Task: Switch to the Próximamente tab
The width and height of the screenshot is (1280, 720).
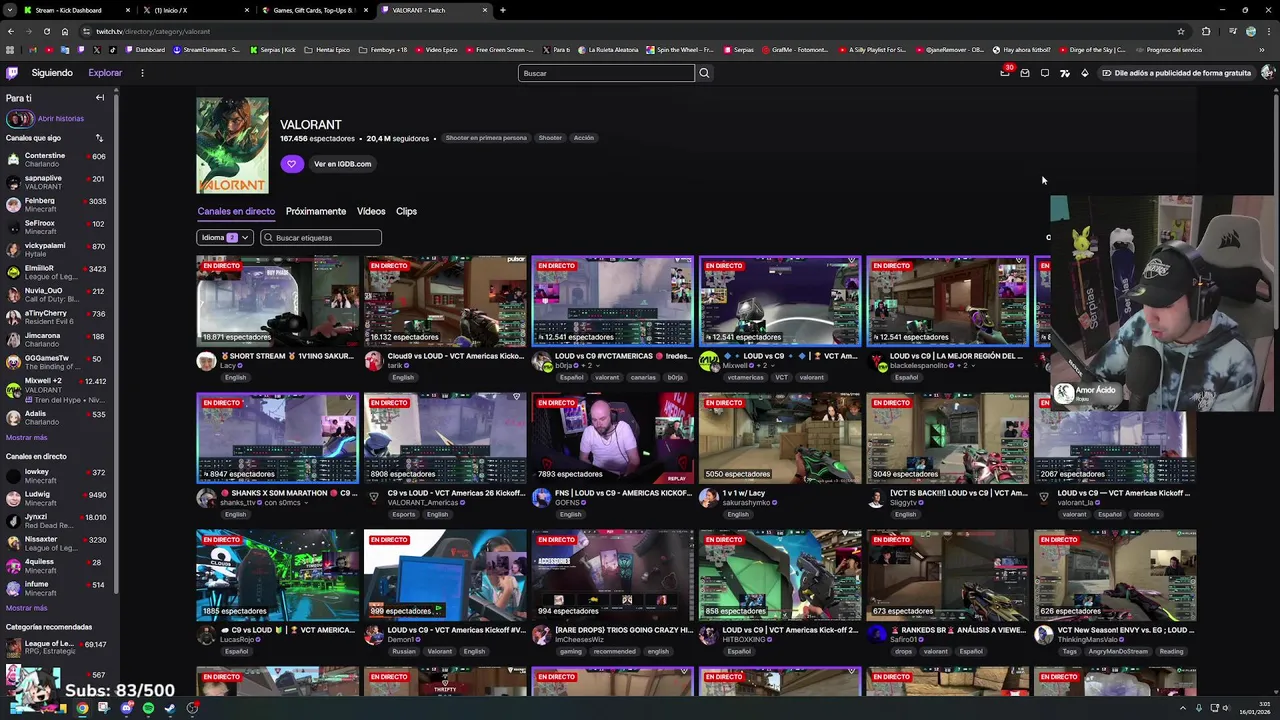Action: (316, 211)
